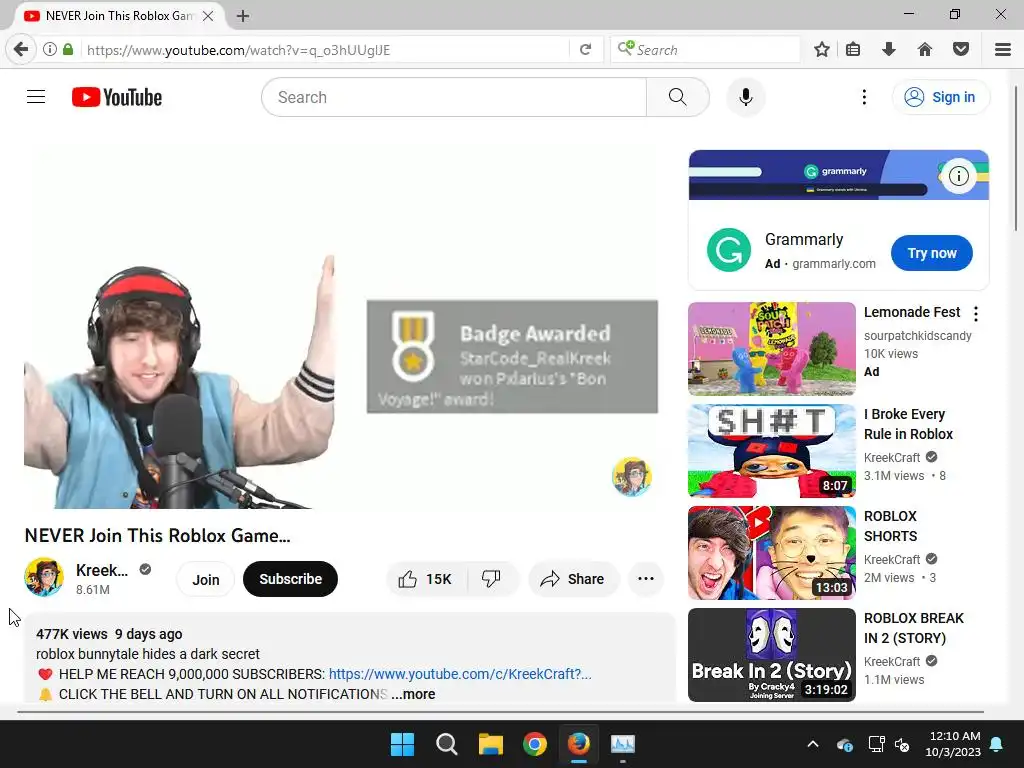The width and height of the screenshot is (1024, 768).
Task: Open the Windows Start menu
Action: (x=402, y=744)
